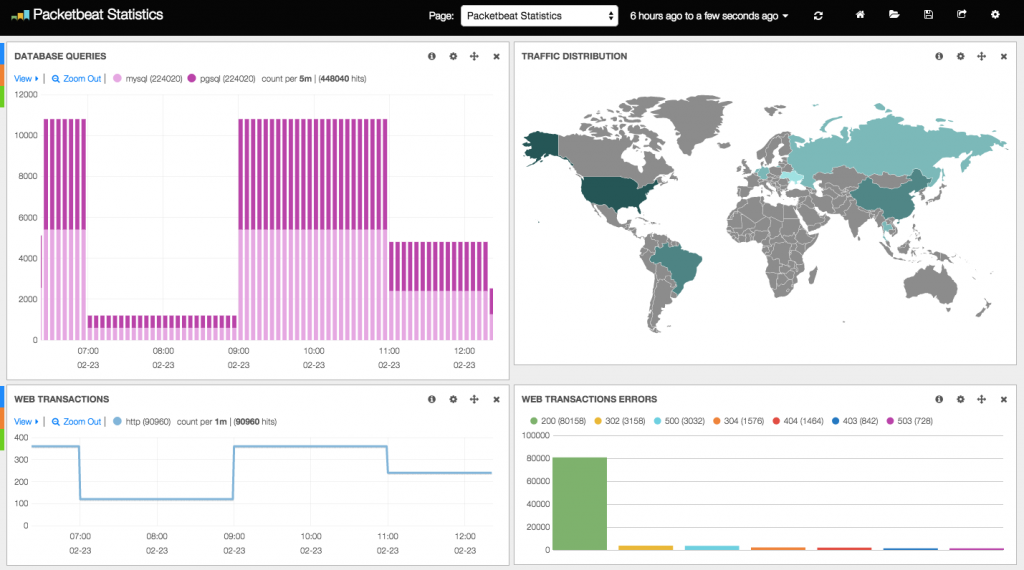Open the load dashboard folder icon
1024x570 pixels.
894,14
